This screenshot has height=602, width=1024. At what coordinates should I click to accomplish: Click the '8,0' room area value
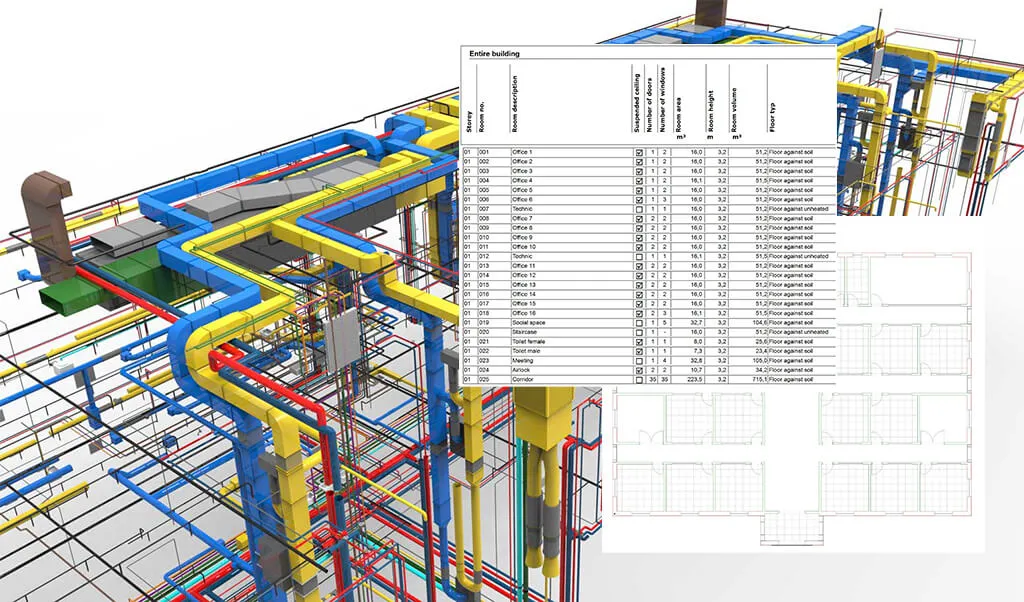tap(697, 341)
